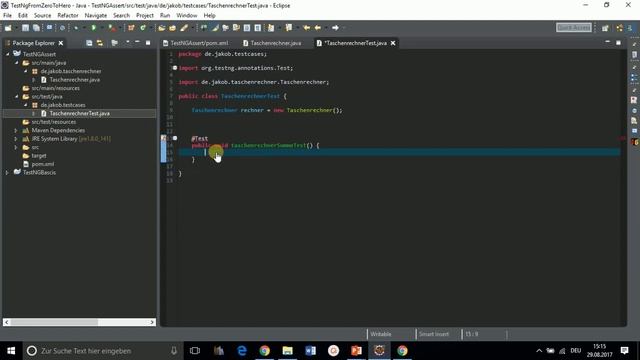Collapse the de.jakob.taschenrechner package
Viewport: 640px width, 360px height.
(x=25, y=71)
